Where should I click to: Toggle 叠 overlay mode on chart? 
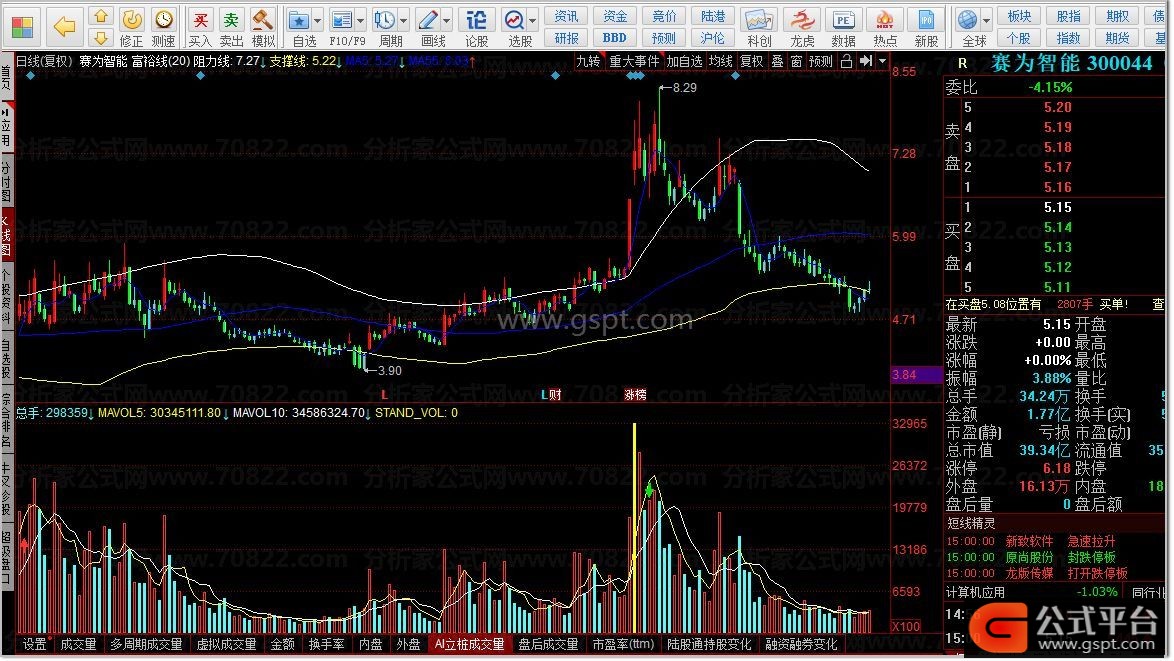pyautogui.click(x=778, y=61)
